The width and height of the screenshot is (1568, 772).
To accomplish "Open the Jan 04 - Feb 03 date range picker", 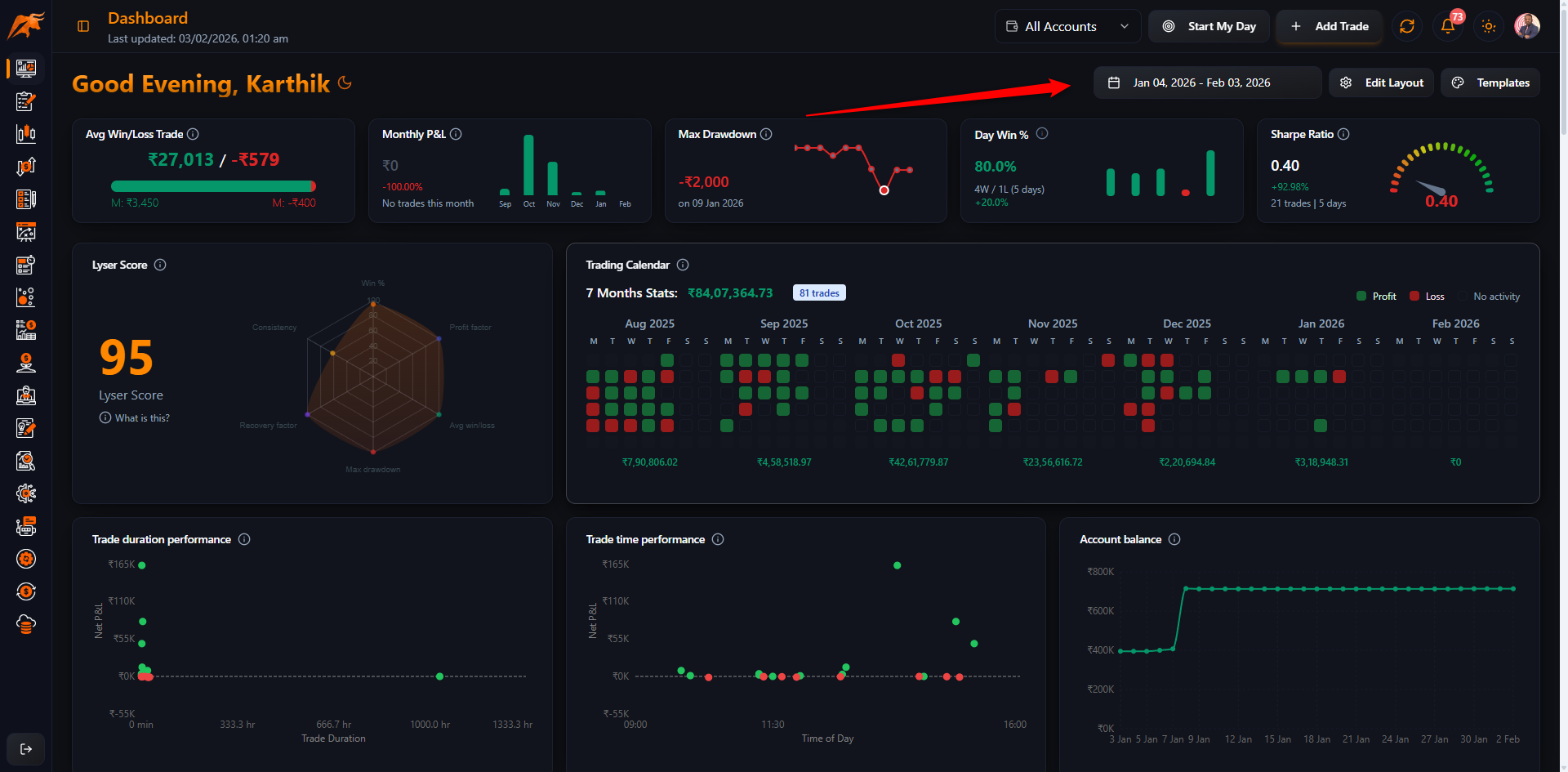I will tap(1207, 82).
